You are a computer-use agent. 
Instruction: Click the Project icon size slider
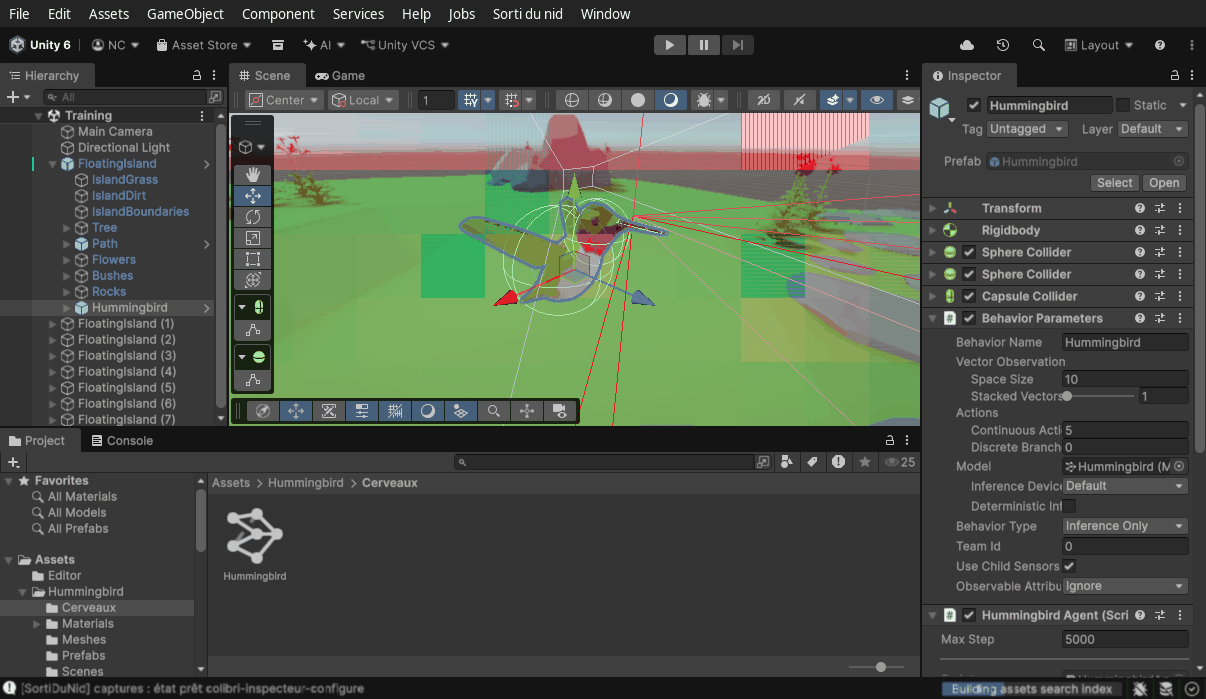(880, 667)
